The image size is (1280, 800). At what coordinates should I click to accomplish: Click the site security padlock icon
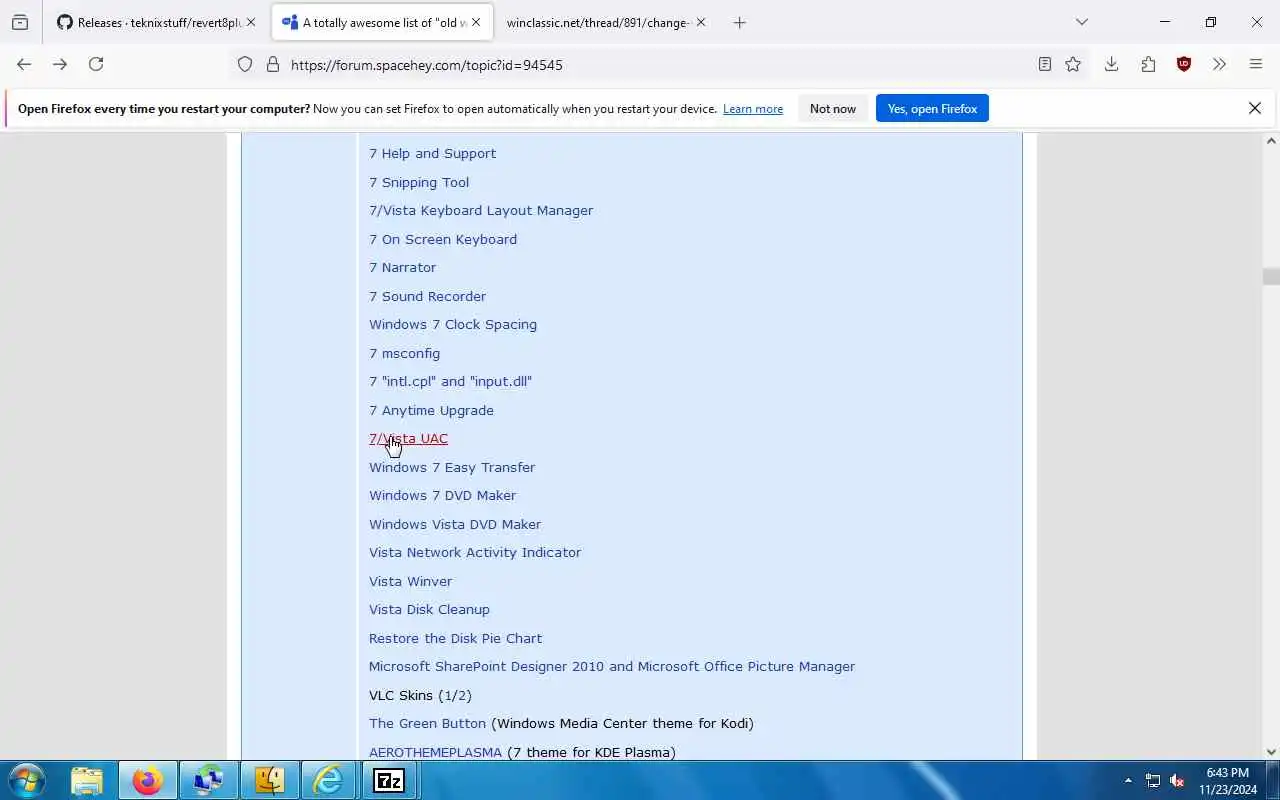[272, 64]
